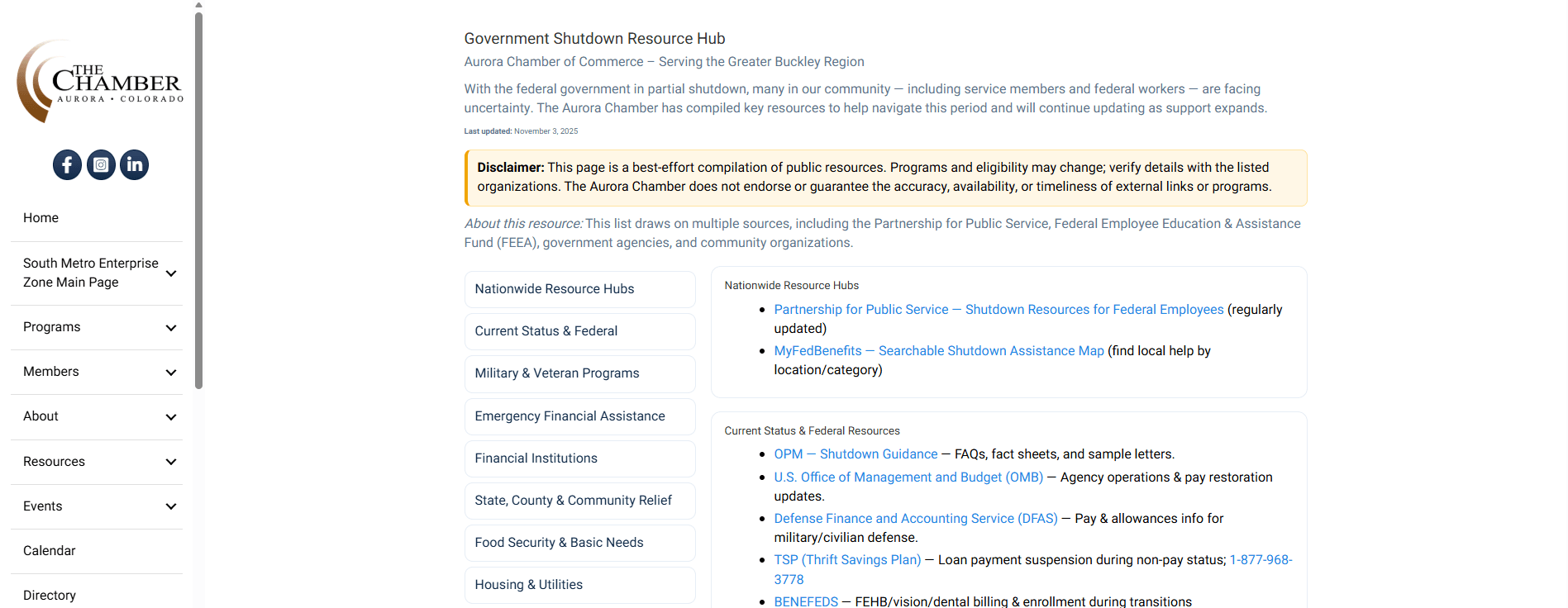Open the Chamber's LinkedIn page icon
This screenshot has height=608, width=1568.
135,165
